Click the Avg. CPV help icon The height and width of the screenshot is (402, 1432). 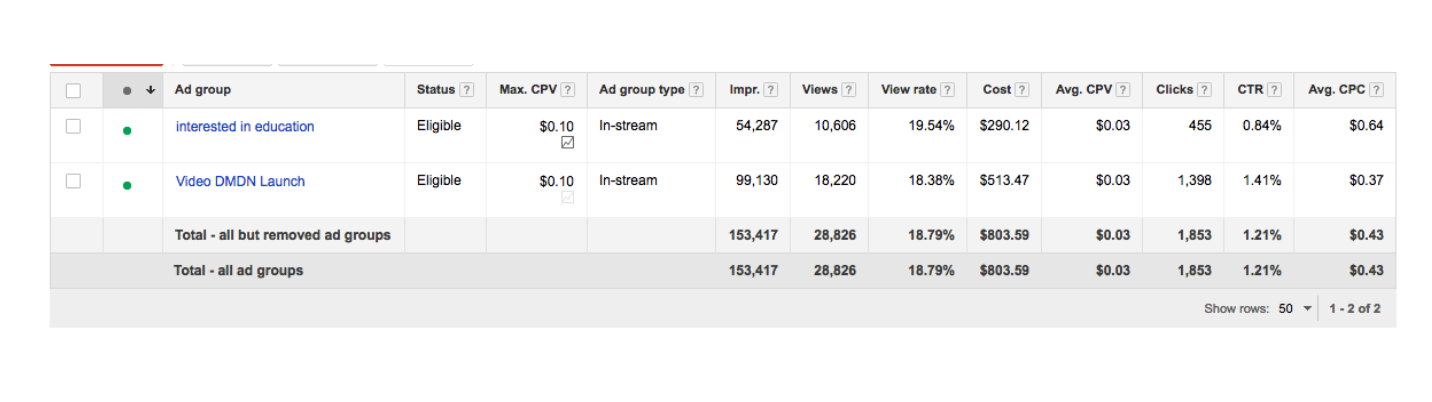[1123, 90]
